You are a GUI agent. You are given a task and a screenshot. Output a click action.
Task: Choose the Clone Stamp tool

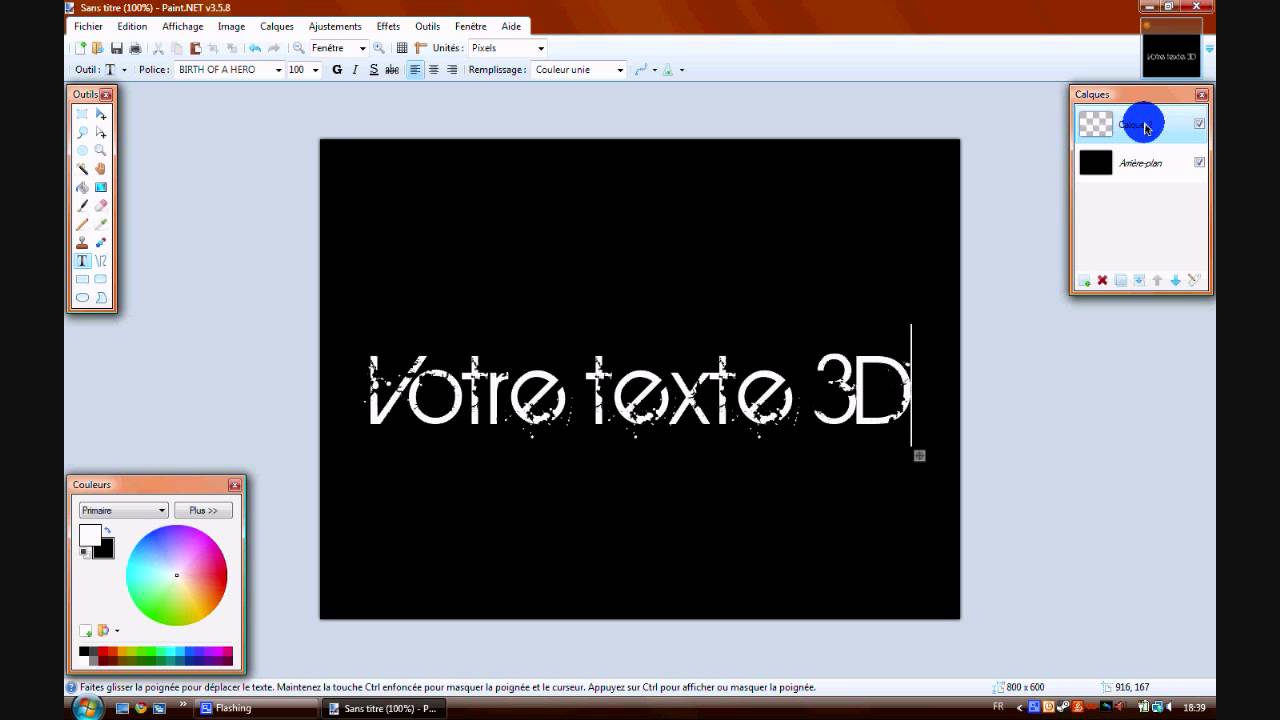(x=82, y=242)
